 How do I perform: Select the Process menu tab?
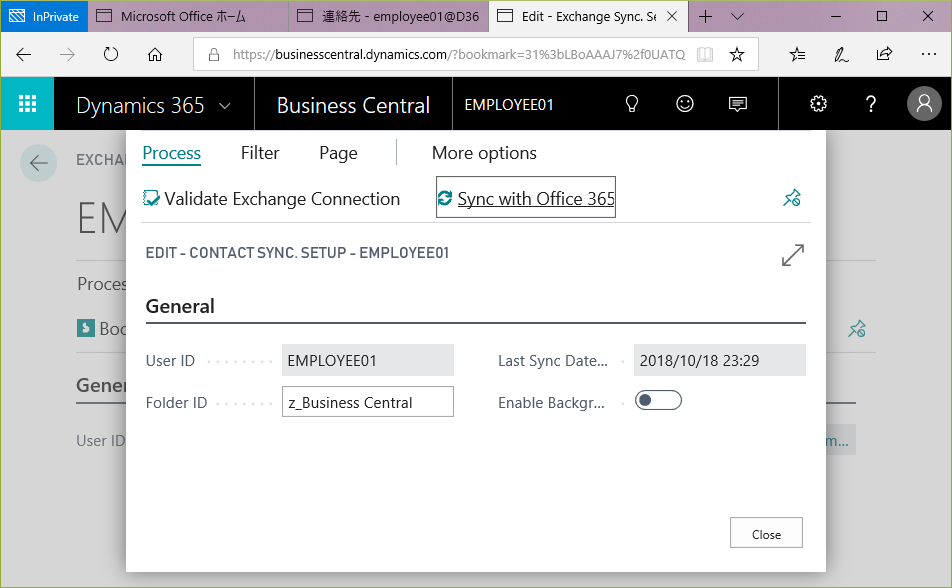(171, 153)
